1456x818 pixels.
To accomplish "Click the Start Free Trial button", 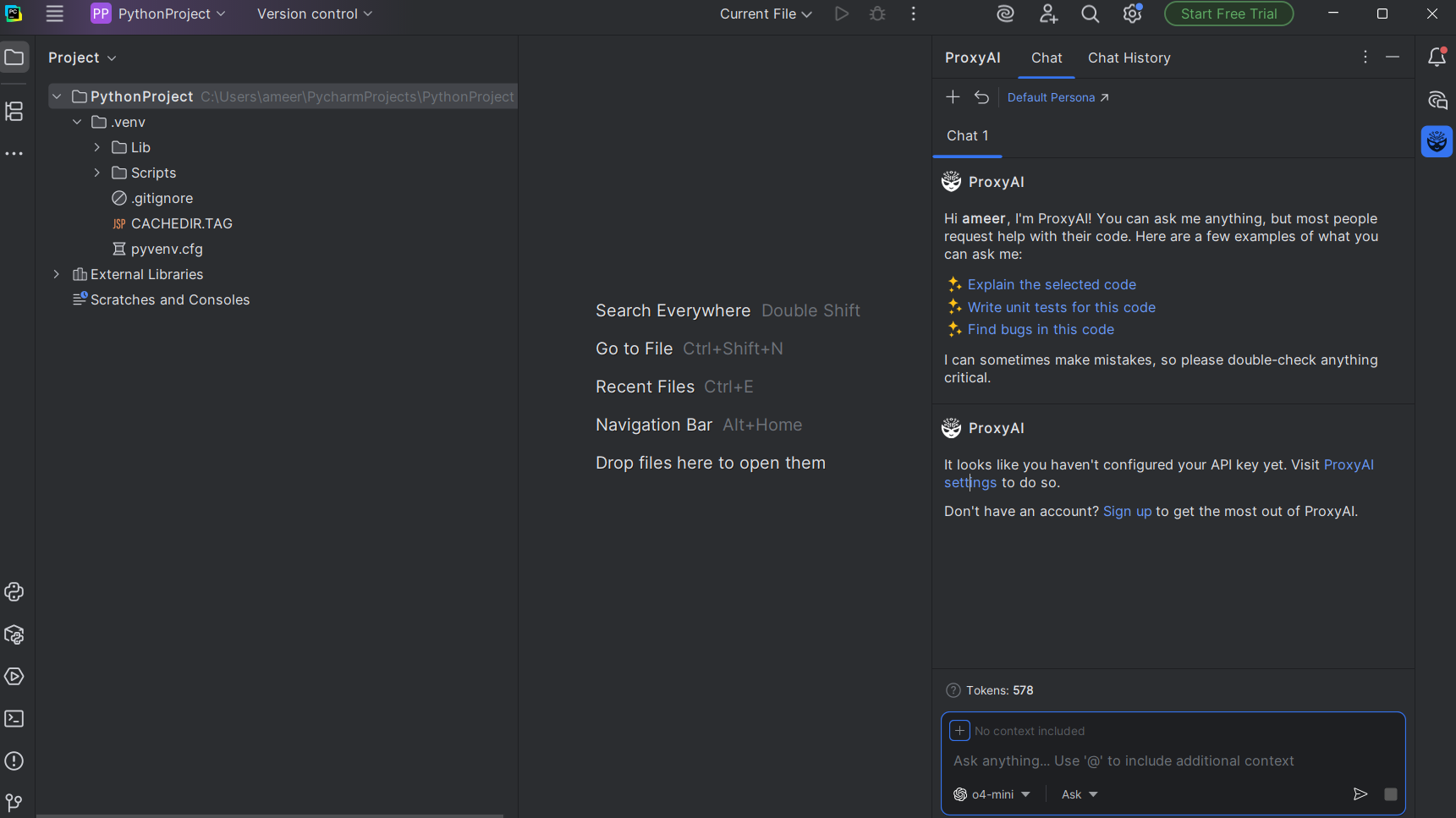I will pyautogui.click(x=1228, y=14).
